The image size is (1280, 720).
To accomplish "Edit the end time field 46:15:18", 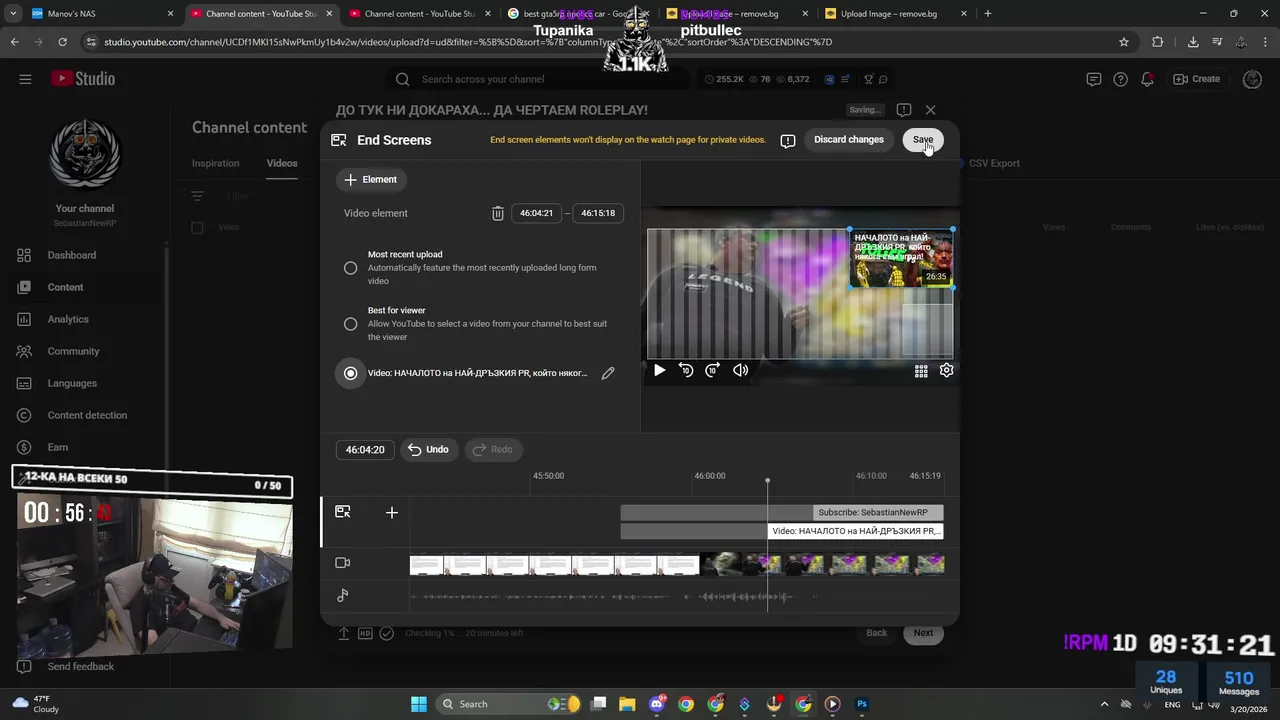I will [x=598, y=213].
